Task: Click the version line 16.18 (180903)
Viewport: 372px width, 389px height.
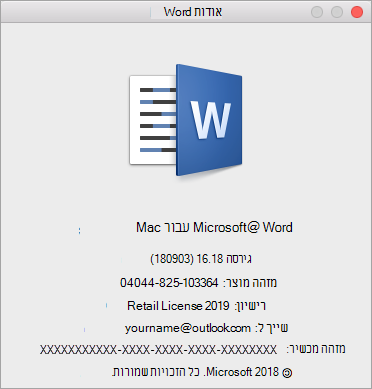Action: click(x=201, y=259)
